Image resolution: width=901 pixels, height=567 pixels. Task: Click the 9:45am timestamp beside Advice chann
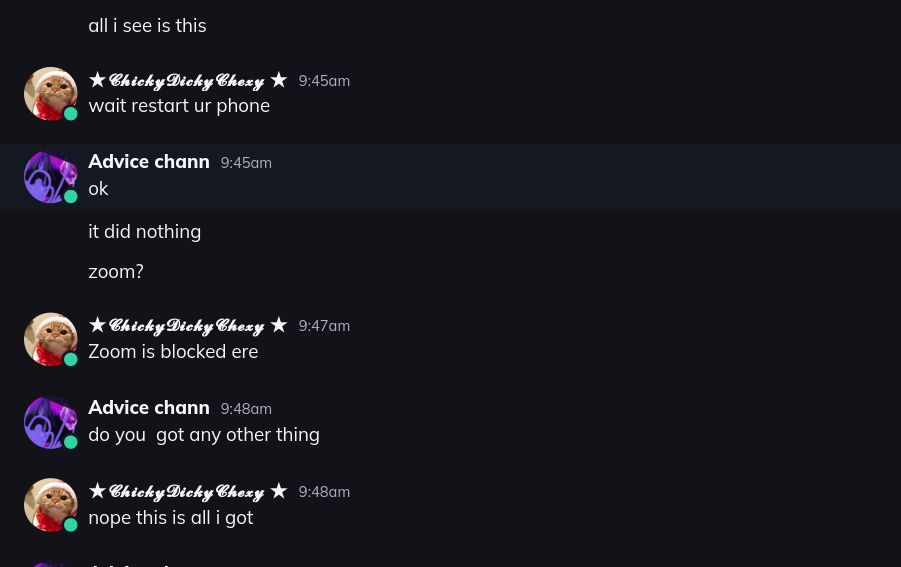246,163
